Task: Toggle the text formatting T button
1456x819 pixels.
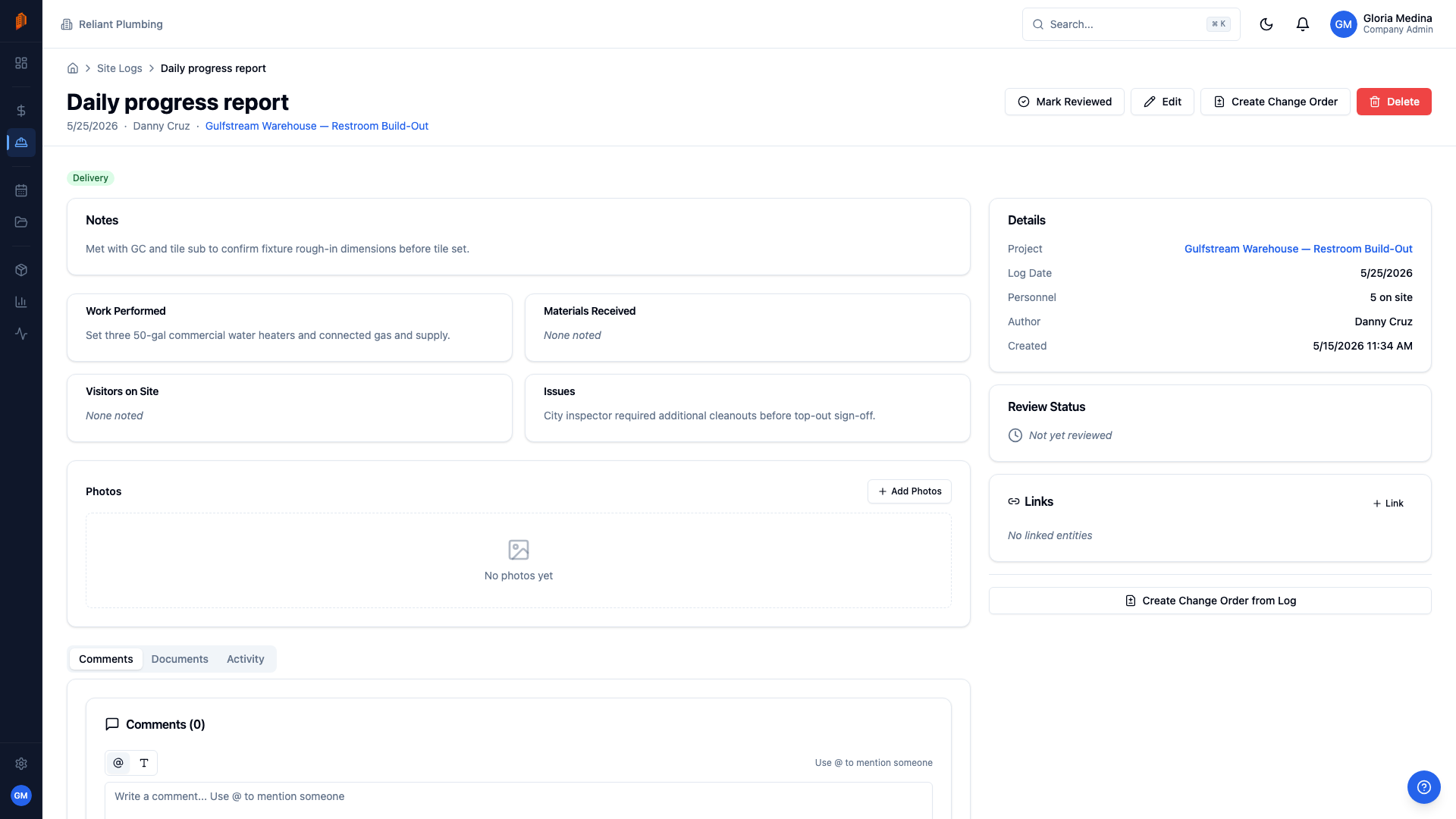Action: point(144,763)
